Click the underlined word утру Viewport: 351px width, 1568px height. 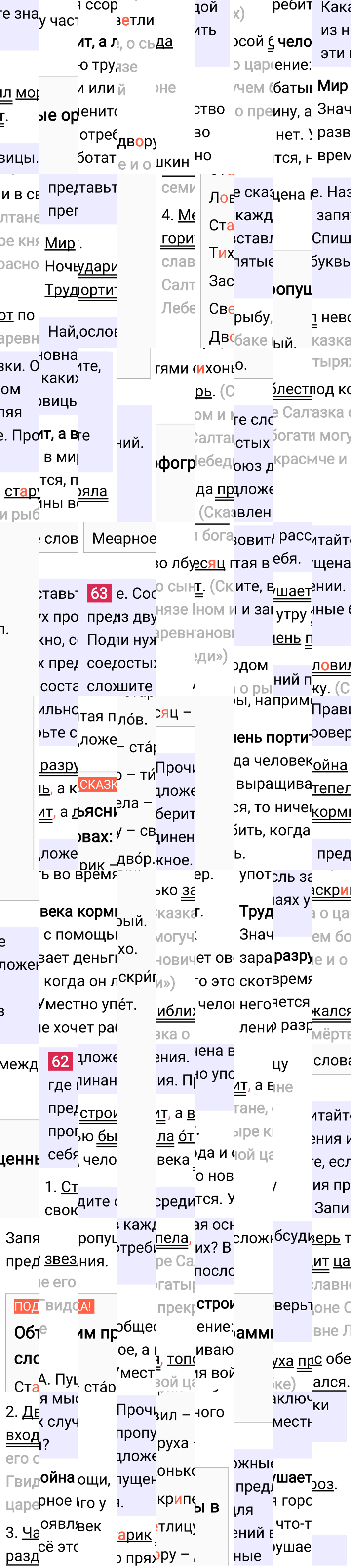(291, 614)
